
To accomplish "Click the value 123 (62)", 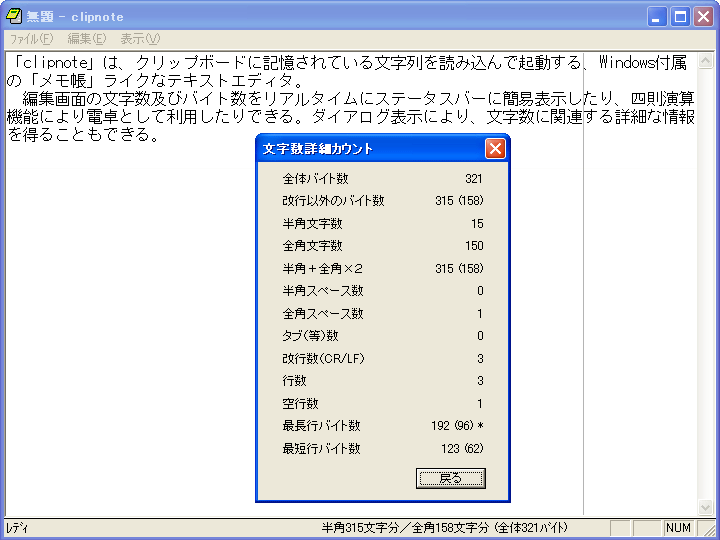I will 462,449.
